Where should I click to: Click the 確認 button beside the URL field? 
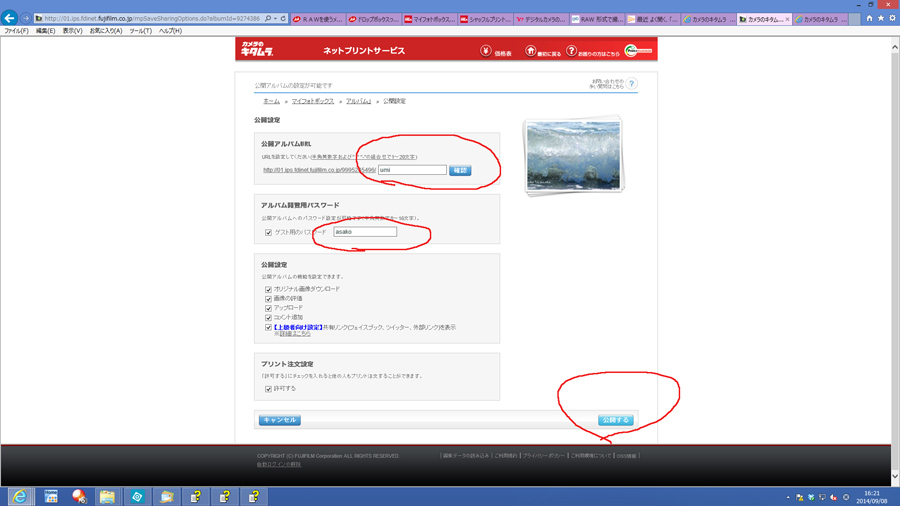(x=459, y=170)
